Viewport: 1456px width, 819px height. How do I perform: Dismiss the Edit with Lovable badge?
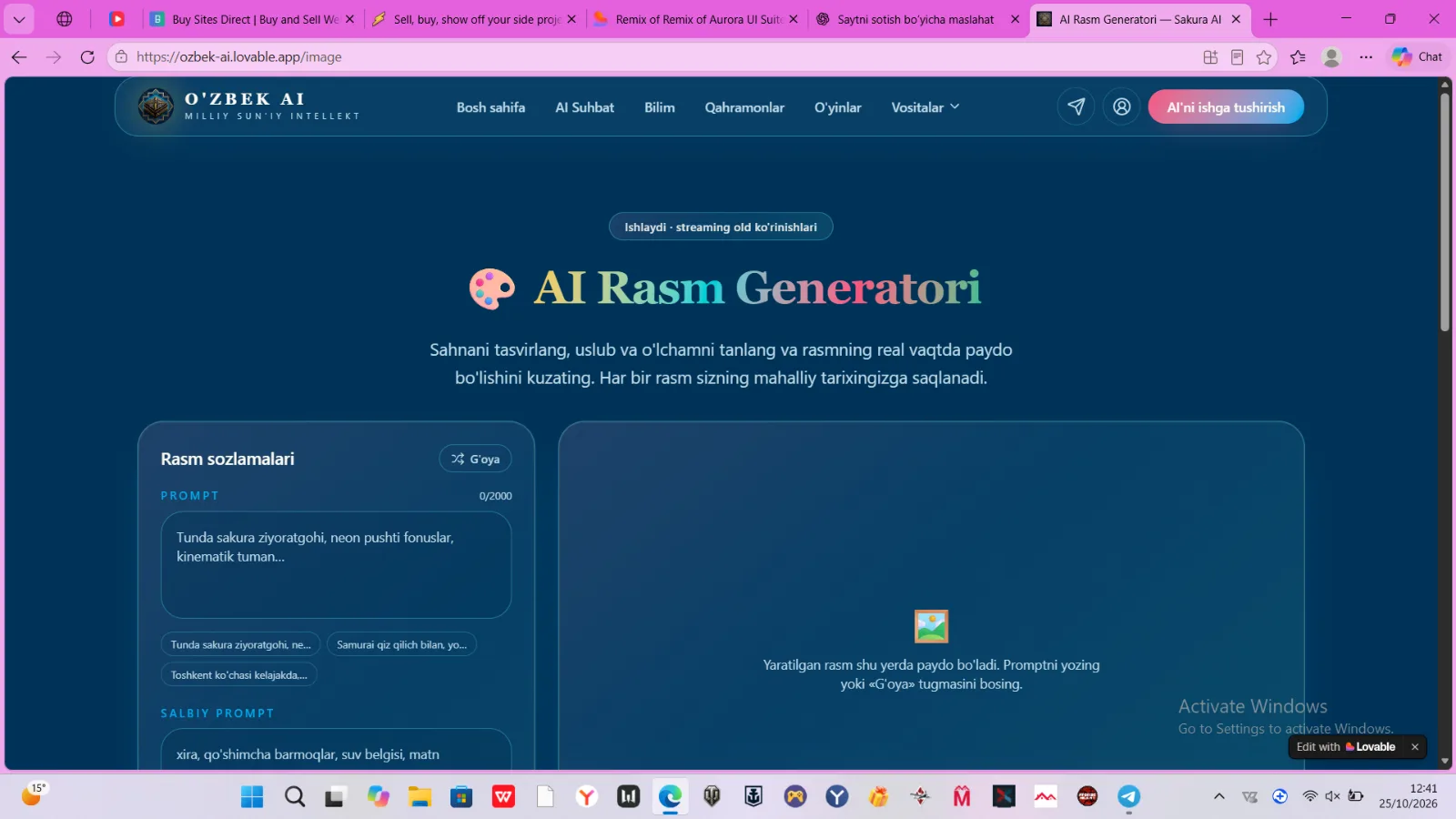[x=1415, y=747]
